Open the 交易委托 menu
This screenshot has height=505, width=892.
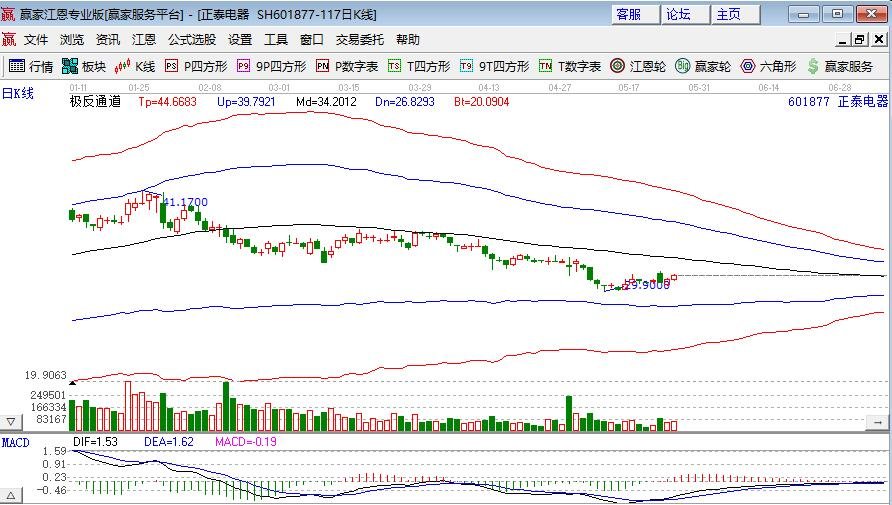pos(360,40)
